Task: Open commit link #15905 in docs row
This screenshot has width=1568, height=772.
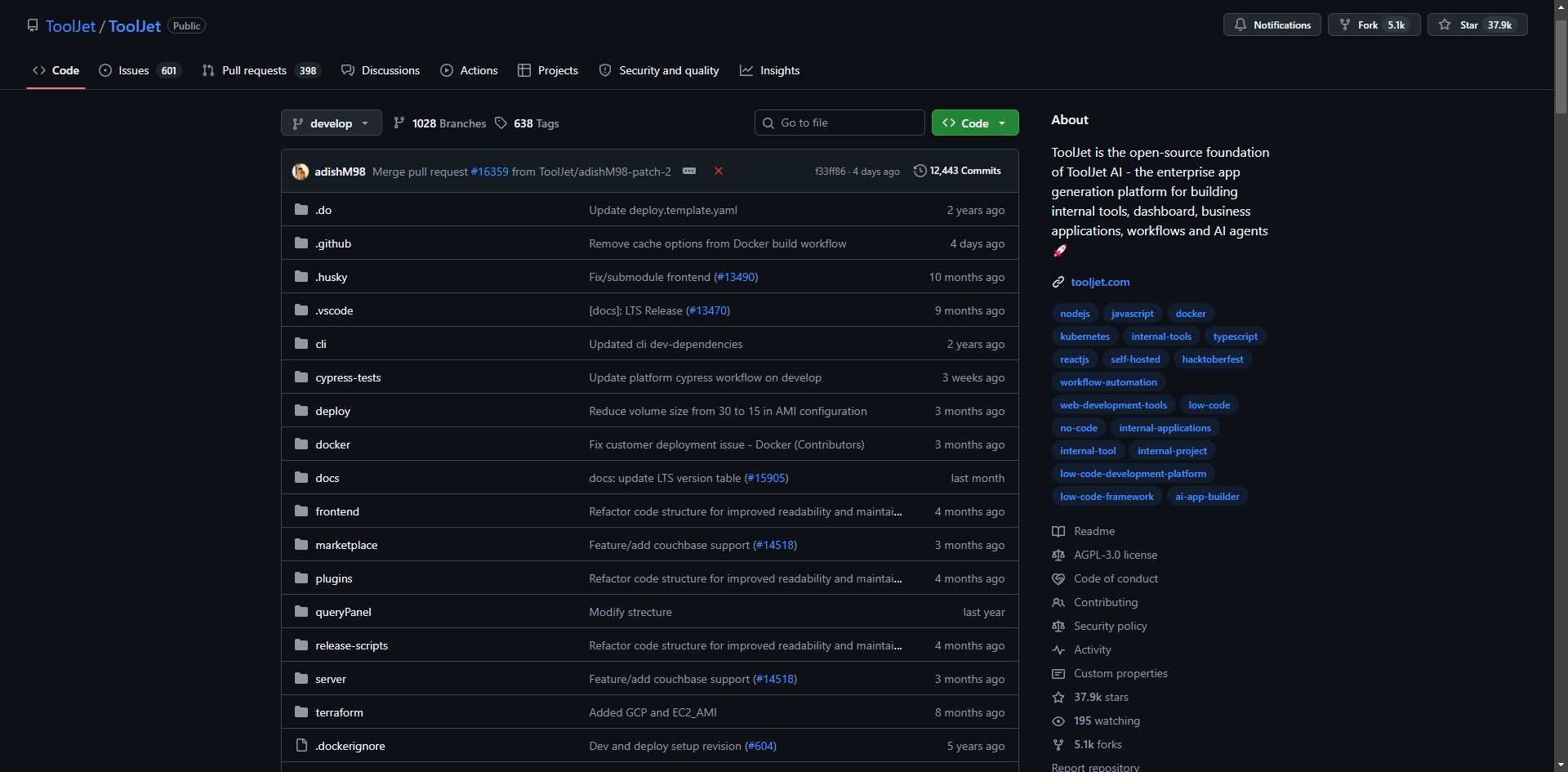Action: [x=766, y=478]
